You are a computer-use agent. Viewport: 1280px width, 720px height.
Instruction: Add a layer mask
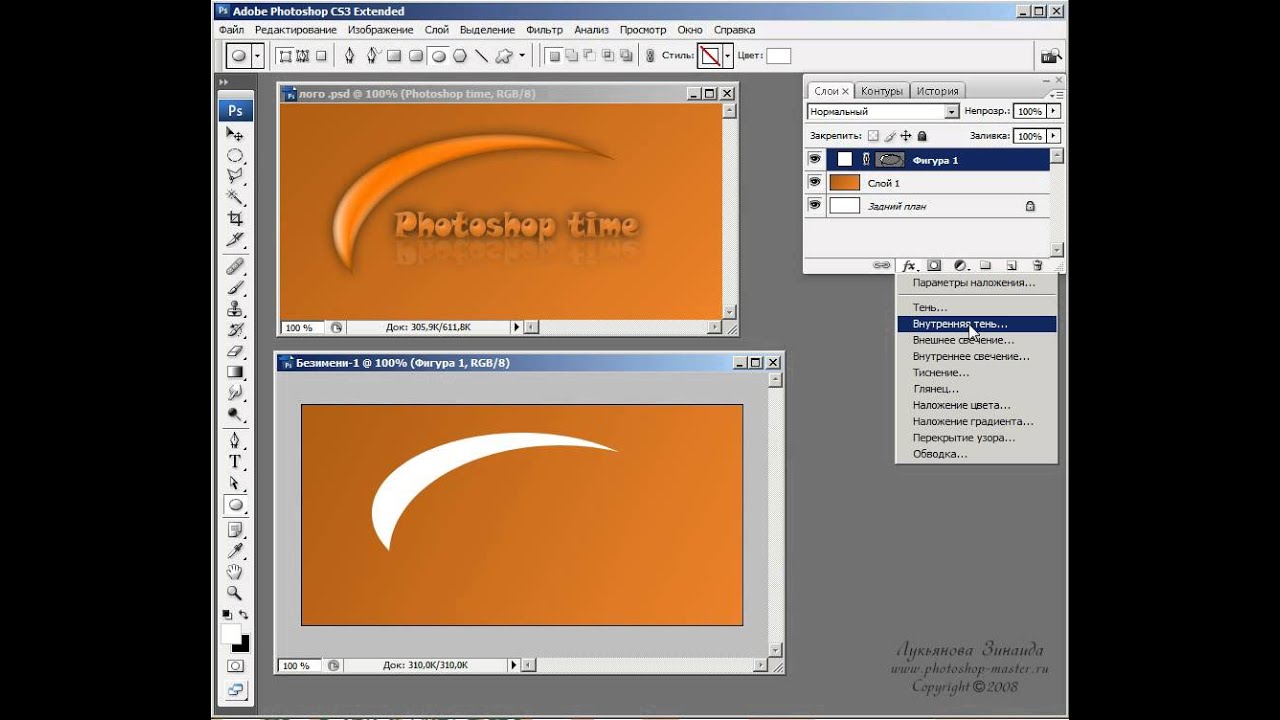coord(934,266)
